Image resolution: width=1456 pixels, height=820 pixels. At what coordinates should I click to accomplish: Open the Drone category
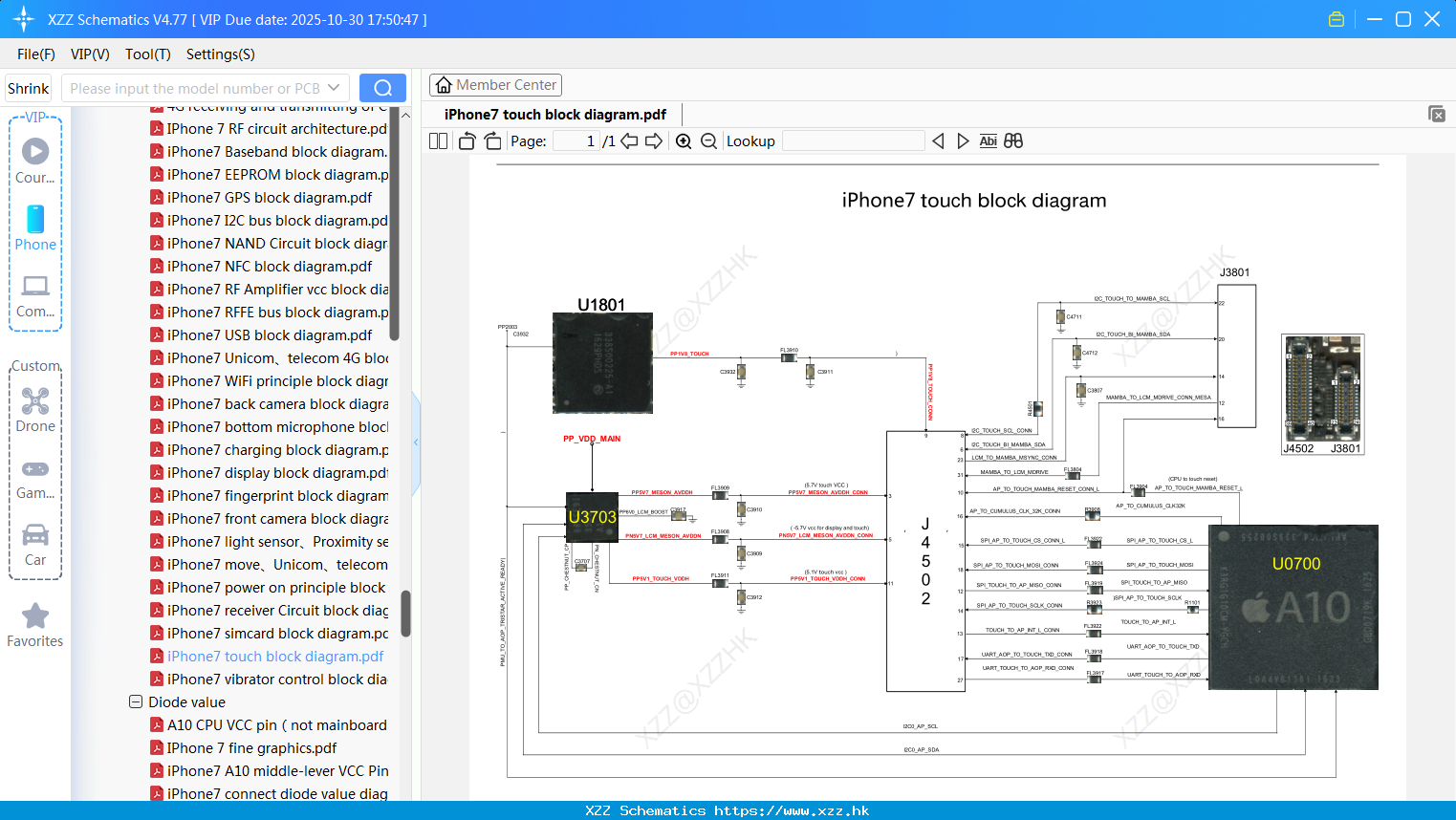click(x=35, y=410)
